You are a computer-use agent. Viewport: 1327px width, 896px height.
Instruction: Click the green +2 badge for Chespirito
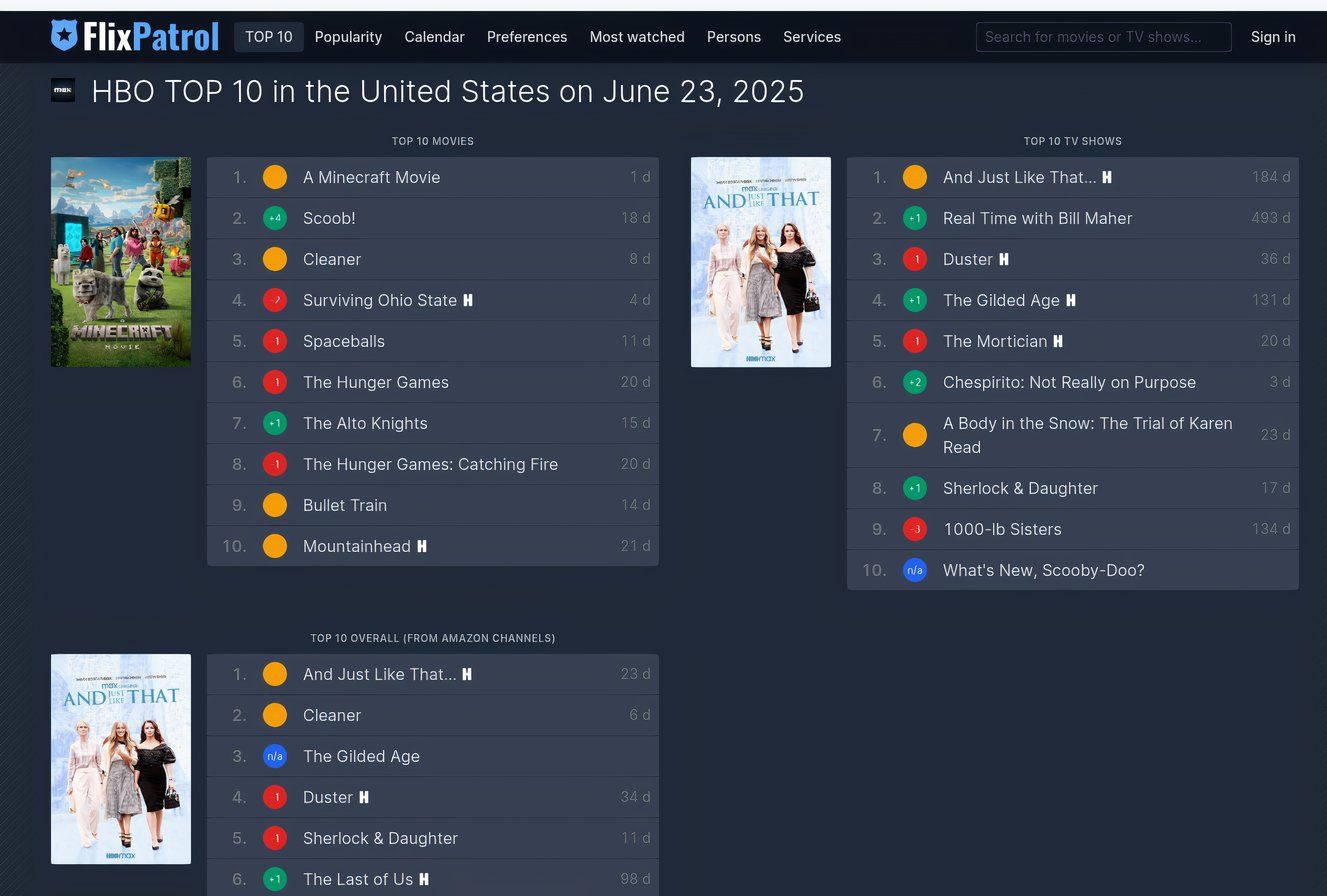915,382
